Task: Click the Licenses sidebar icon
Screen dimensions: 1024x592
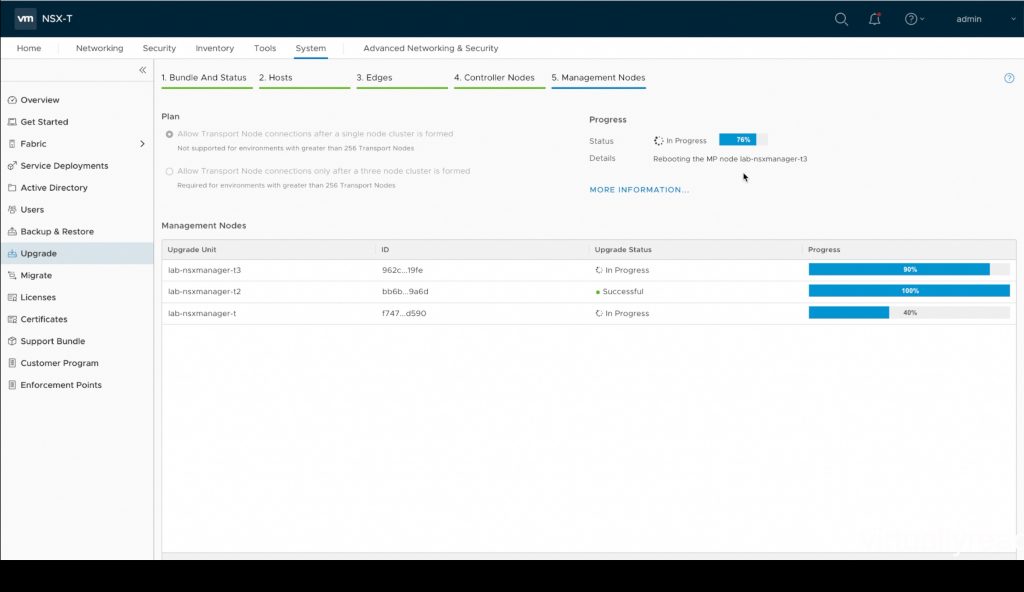Action: [12, 297]
